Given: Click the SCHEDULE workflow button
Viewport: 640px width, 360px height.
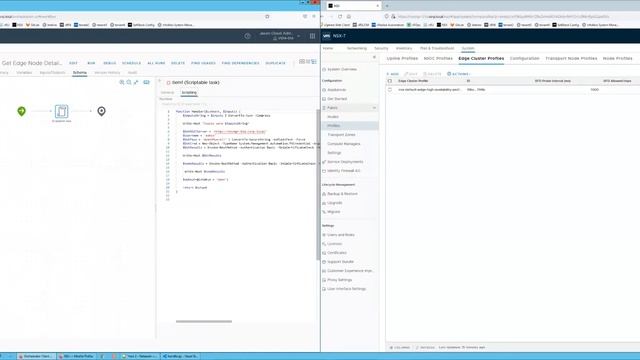Looking at the screenshot, I should tap(131, 63).
